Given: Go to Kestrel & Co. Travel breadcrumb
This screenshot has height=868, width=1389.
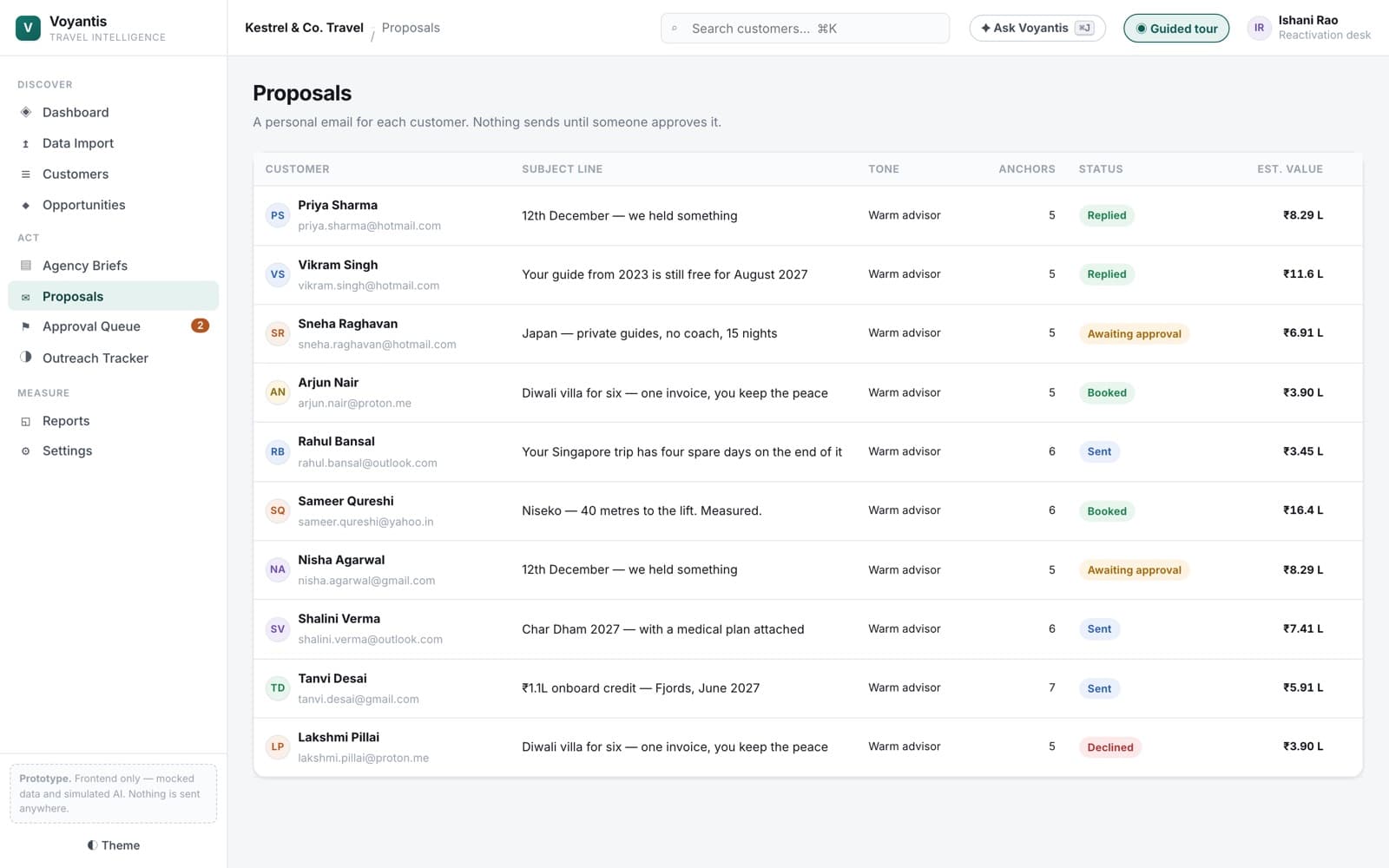Looking at the screenshot, I should tap(304, 28).
